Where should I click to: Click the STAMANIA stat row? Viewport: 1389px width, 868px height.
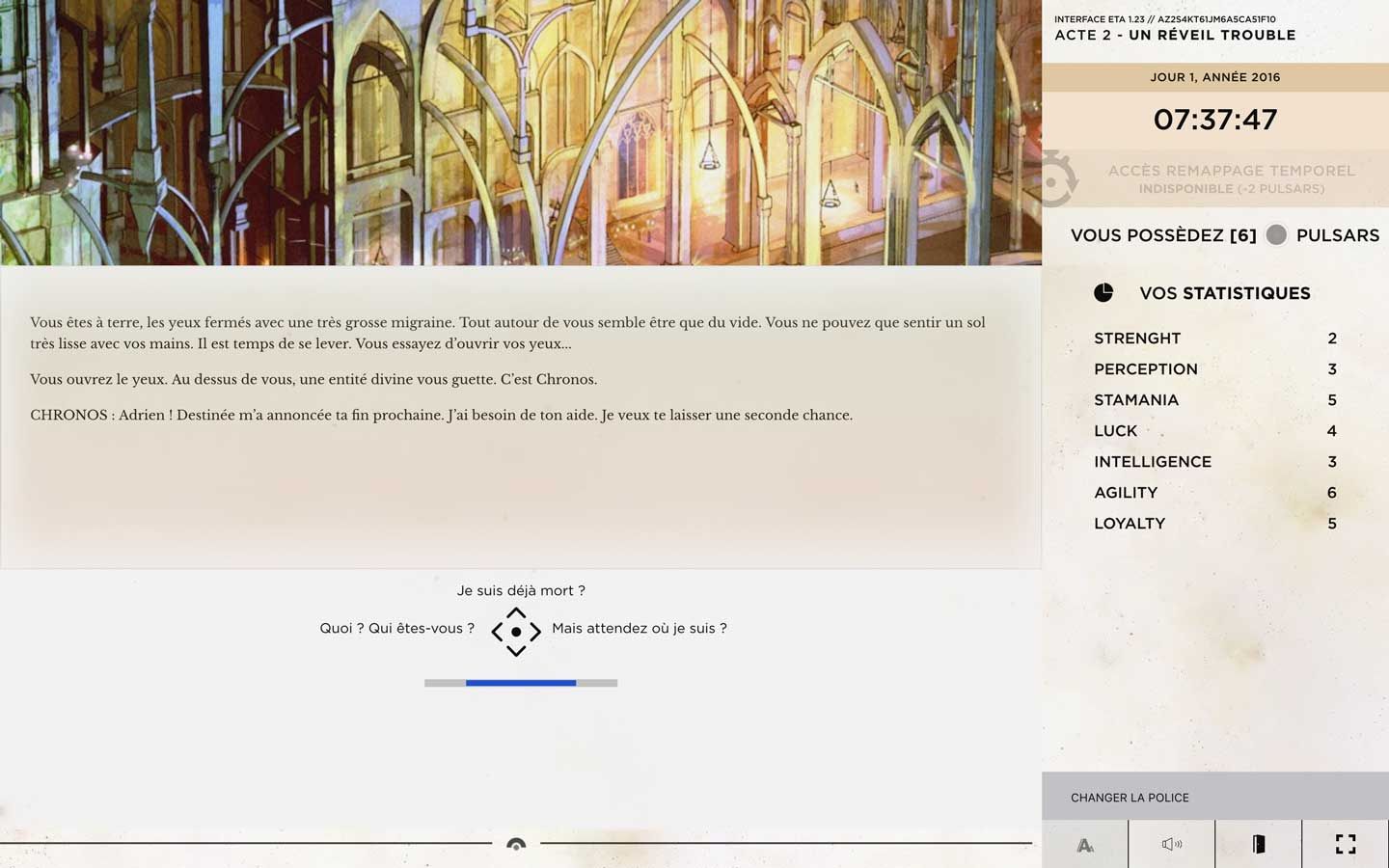click(1215, 400)
